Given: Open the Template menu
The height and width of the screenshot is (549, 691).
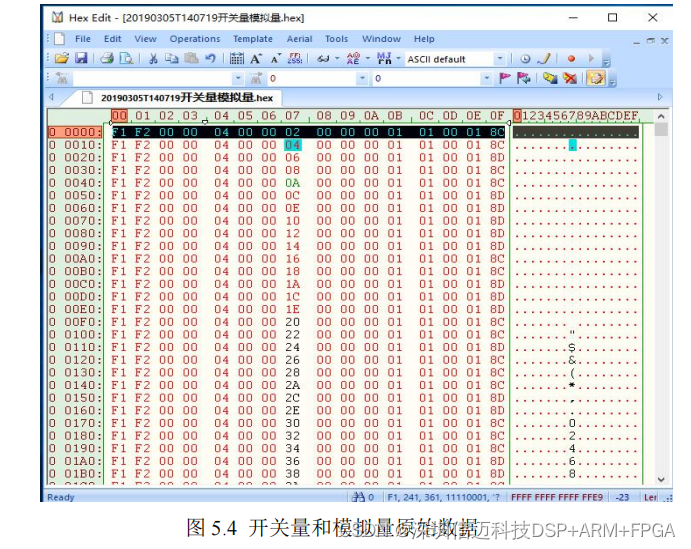Looking at the screenshot, I should click(x=253, y=39).
